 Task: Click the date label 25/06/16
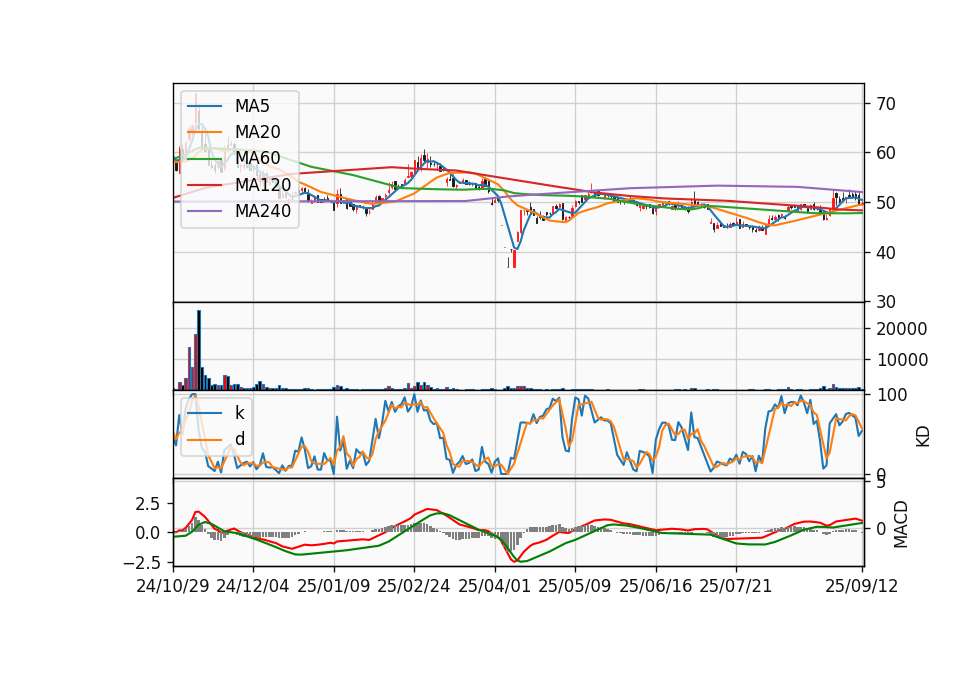click(656, 586)
